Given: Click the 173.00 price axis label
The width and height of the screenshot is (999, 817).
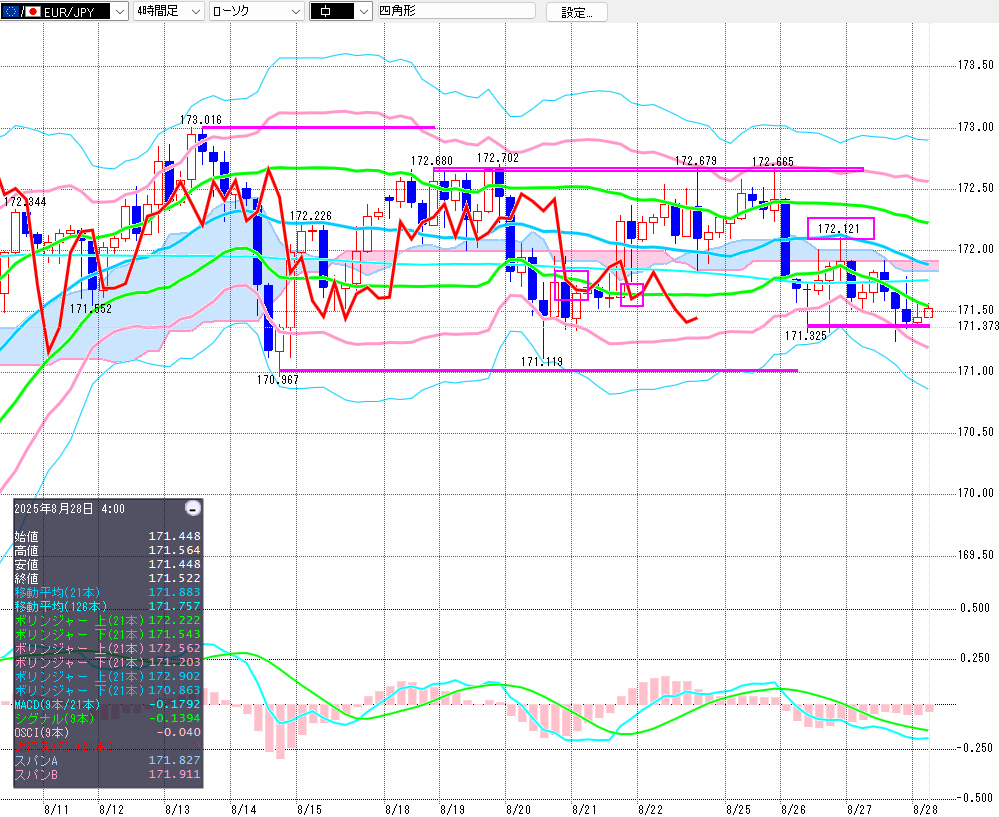Looking at the screenshot, I should point(975,127).
